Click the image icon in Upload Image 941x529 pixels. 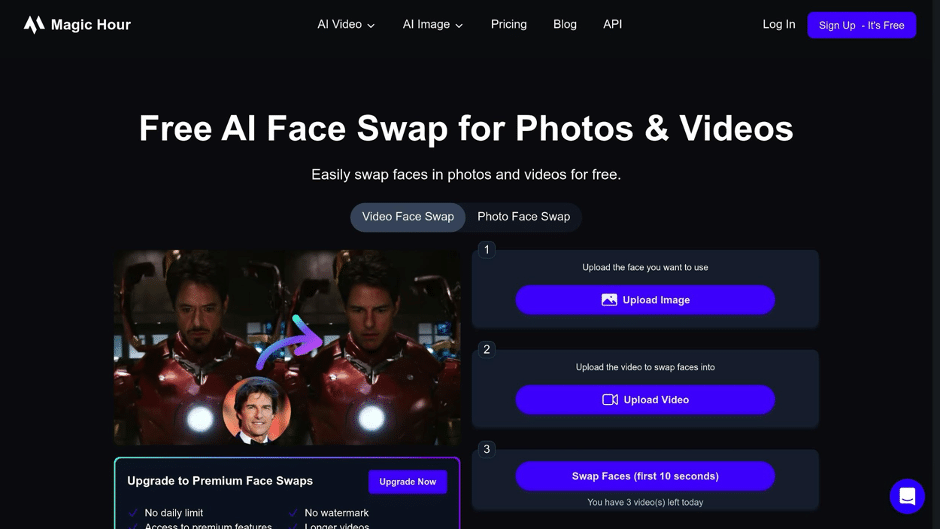pyautogui.click(x=609, y=300)
